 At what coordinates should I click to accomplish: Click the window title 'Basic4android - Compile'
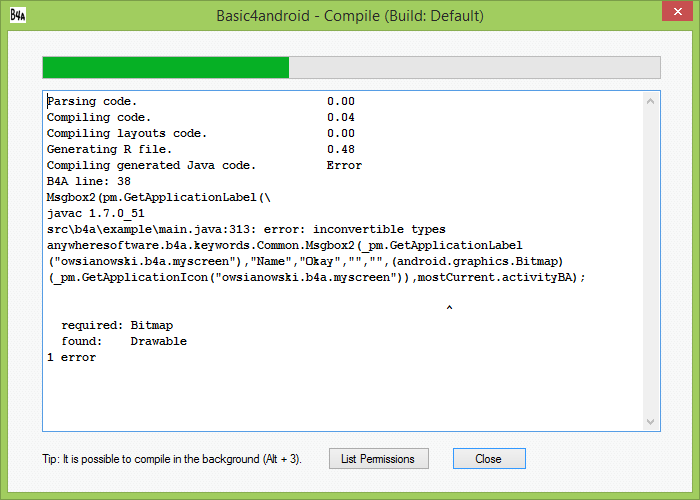click(350, 16)
